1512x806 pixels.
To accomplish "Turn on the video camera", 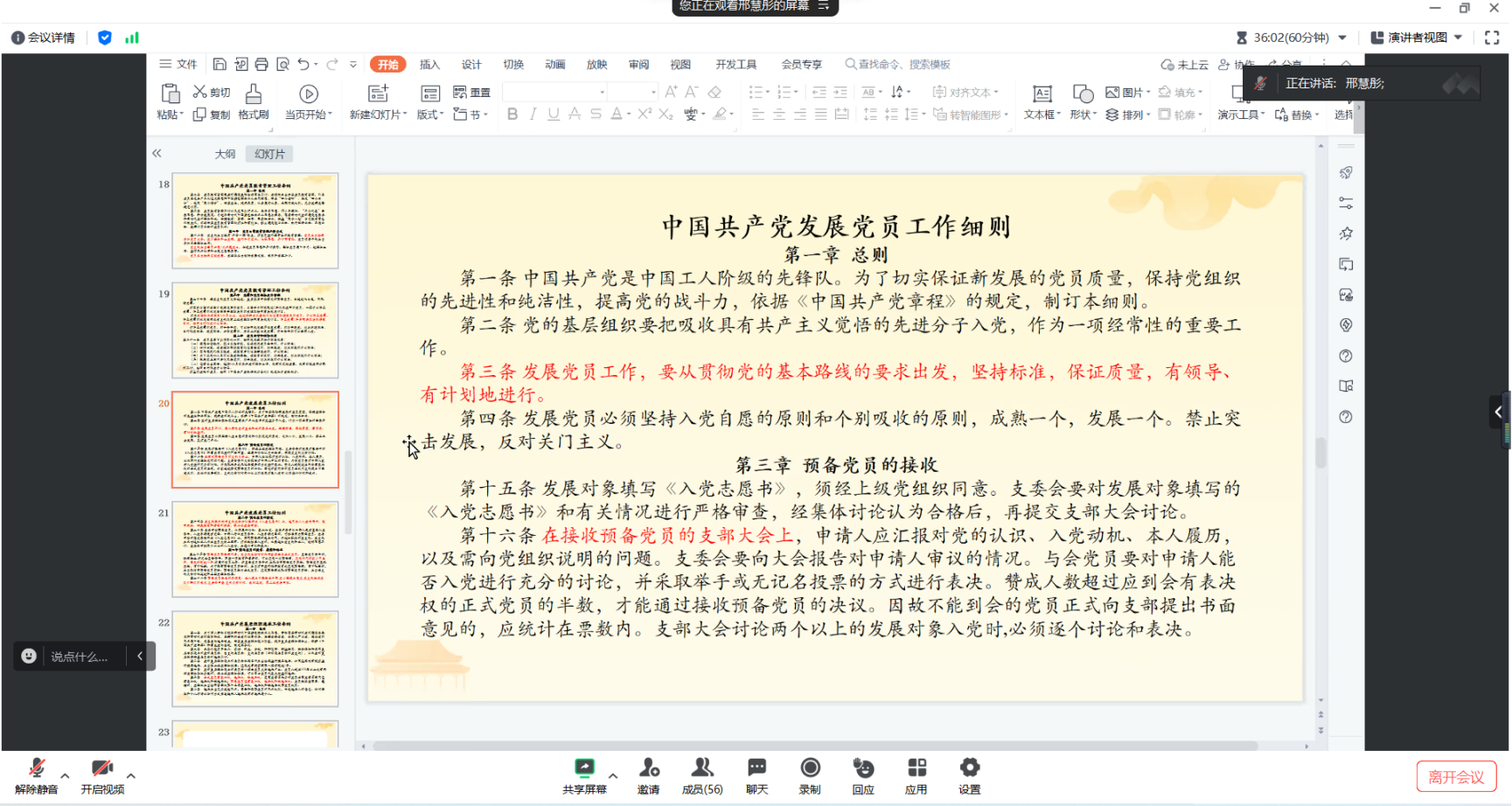I will pyautogui.click(x=102, y=769).
